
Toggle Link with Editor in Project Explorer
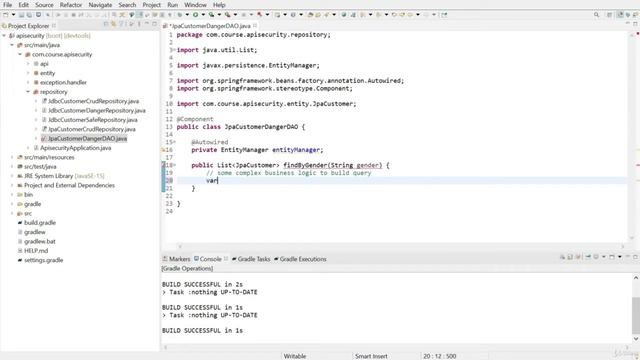[113, 24]
